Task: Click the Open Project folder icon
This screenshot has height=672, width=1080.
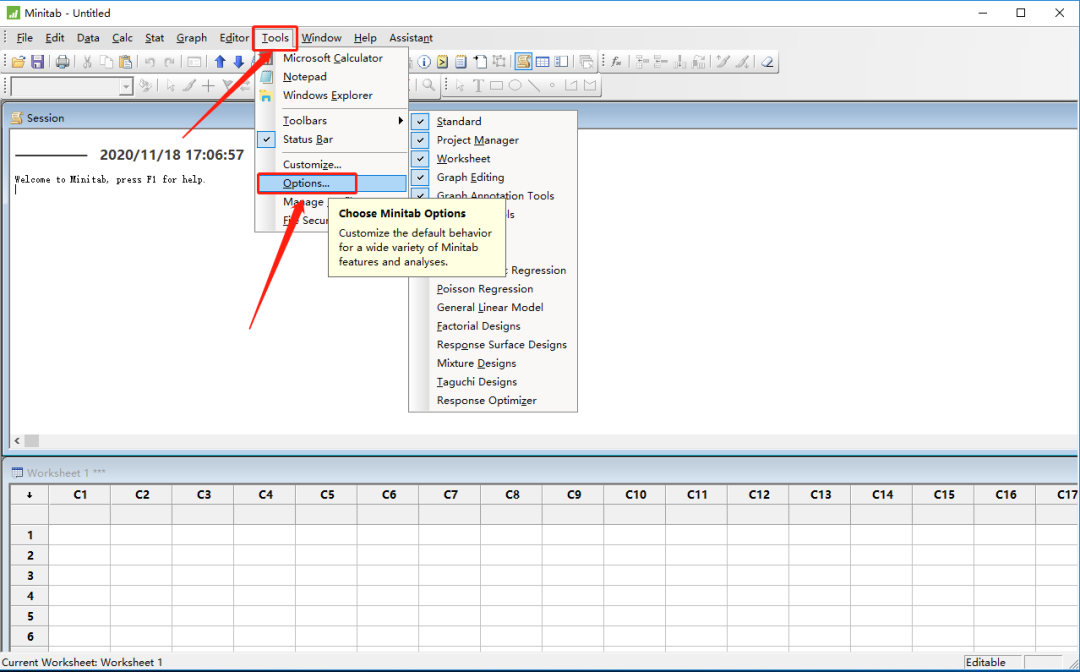Action: (19, 62)
